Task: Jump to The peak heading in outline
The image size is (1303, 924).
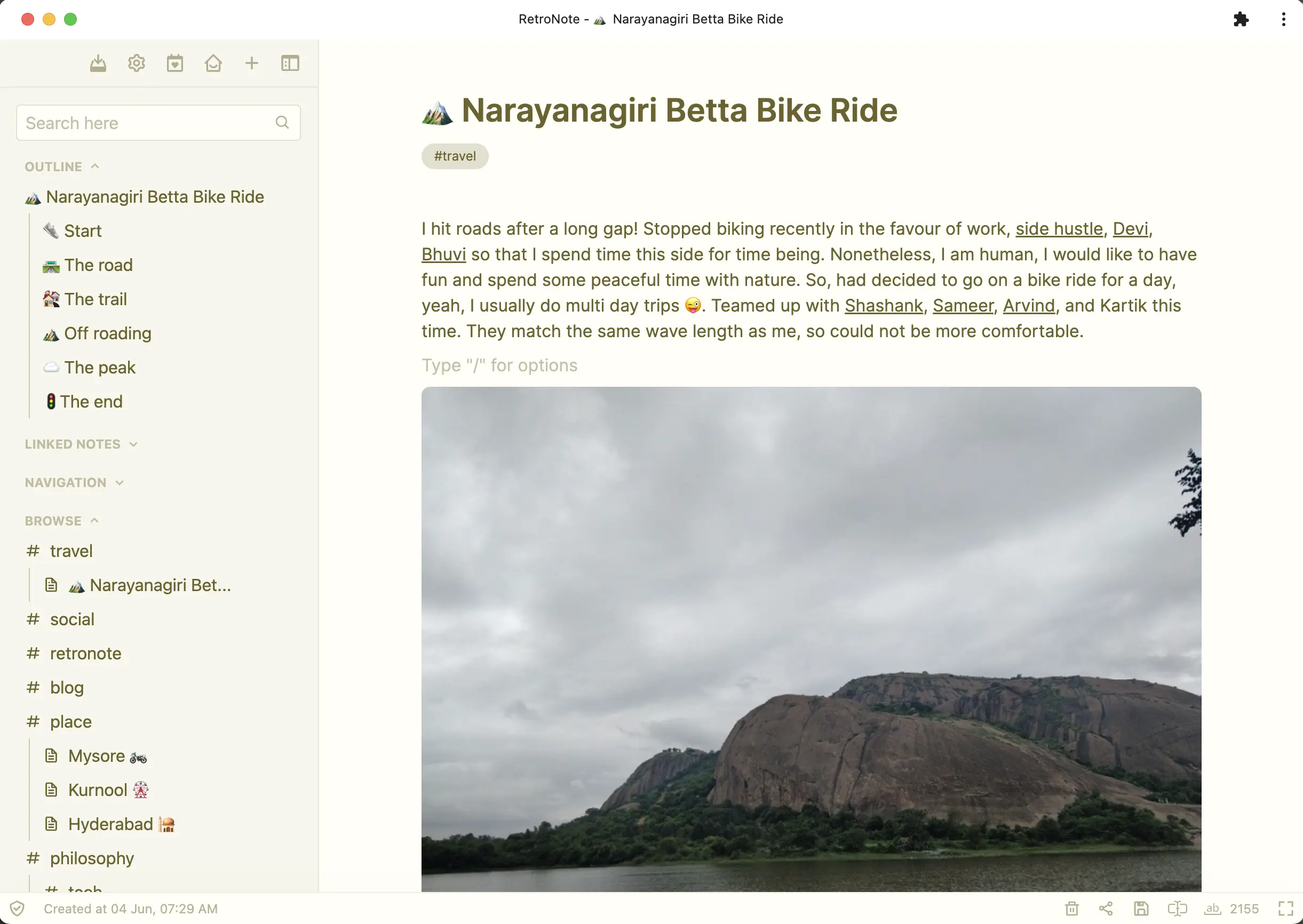Action: click(89, 368)
